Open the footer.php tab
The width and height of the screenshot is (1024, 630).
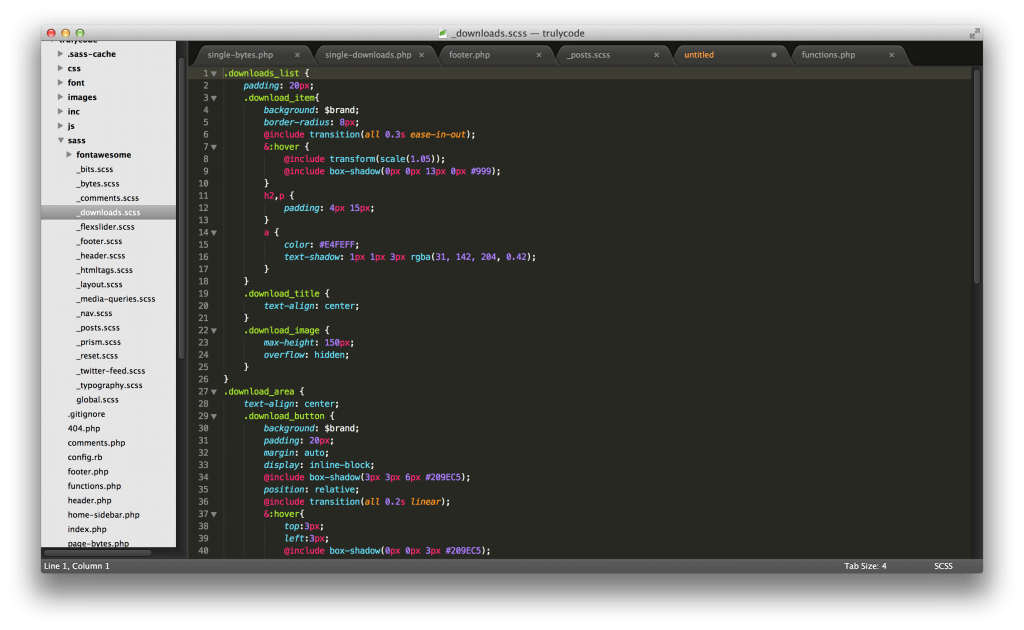tap(470, 55)
